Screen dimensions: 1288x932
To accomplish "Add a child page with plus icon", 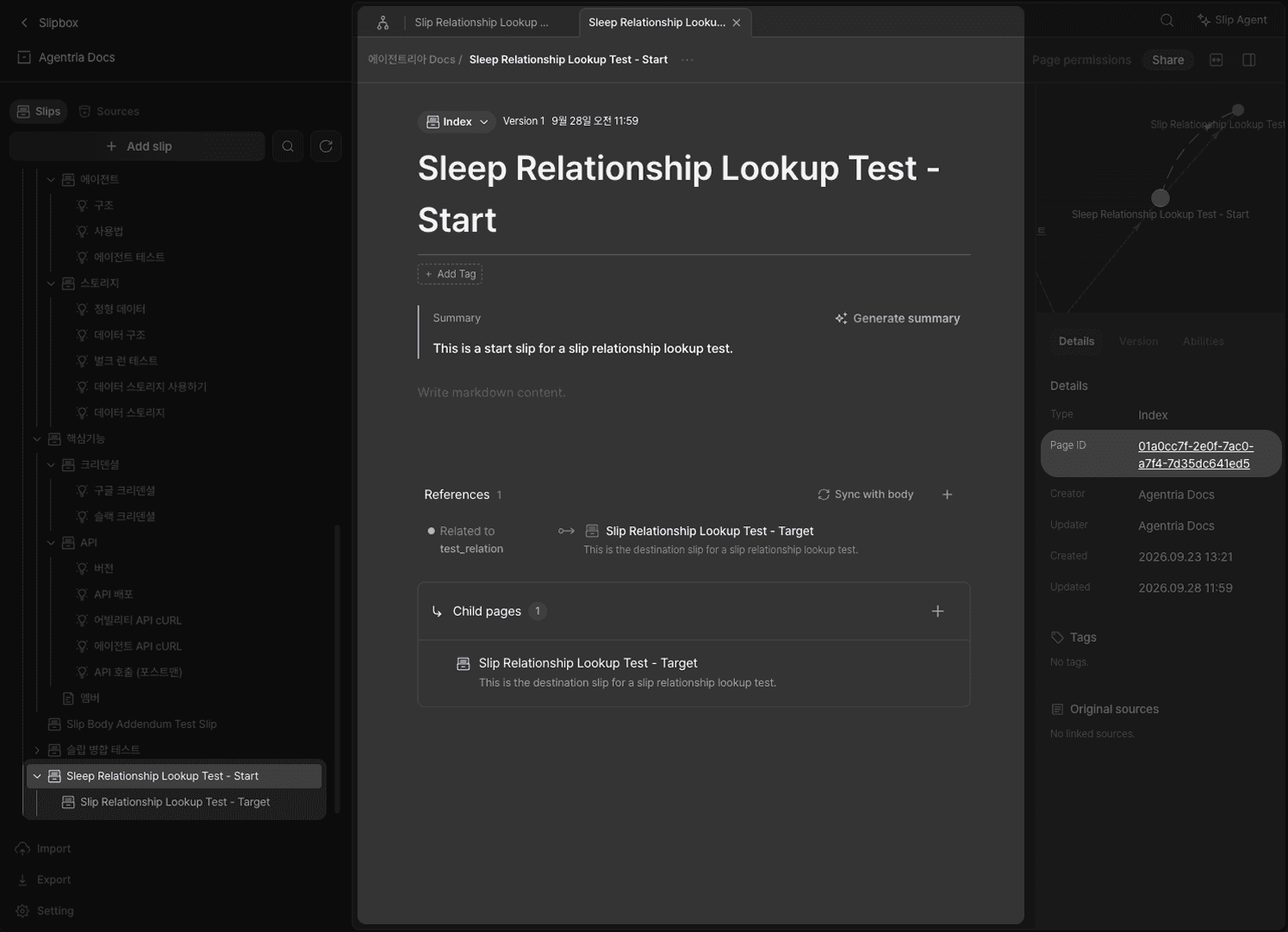I will click(937, 612).
